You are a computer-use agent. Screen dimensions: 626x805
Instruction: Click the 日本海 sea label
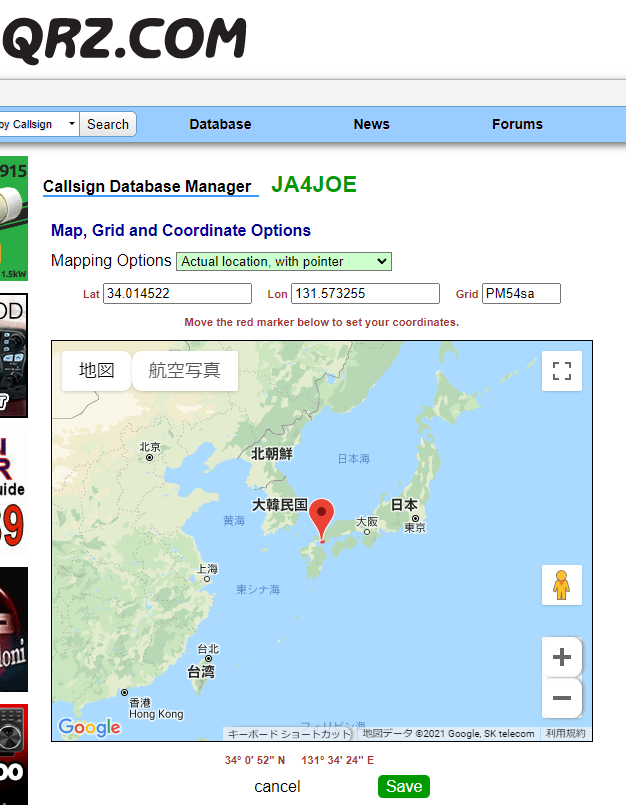coord(354,458)
